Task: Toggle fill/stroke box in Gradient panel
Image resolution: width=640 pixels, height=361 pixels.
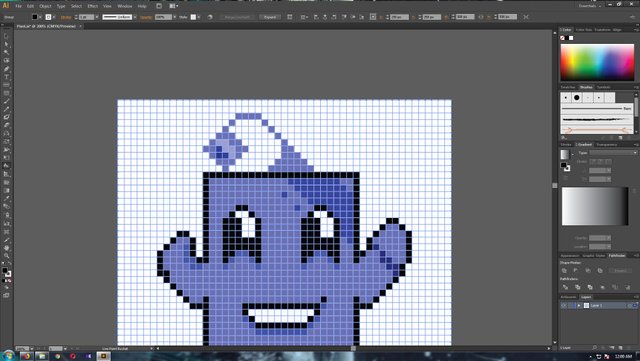Action: pyautogui.click(x=565, y=167)
